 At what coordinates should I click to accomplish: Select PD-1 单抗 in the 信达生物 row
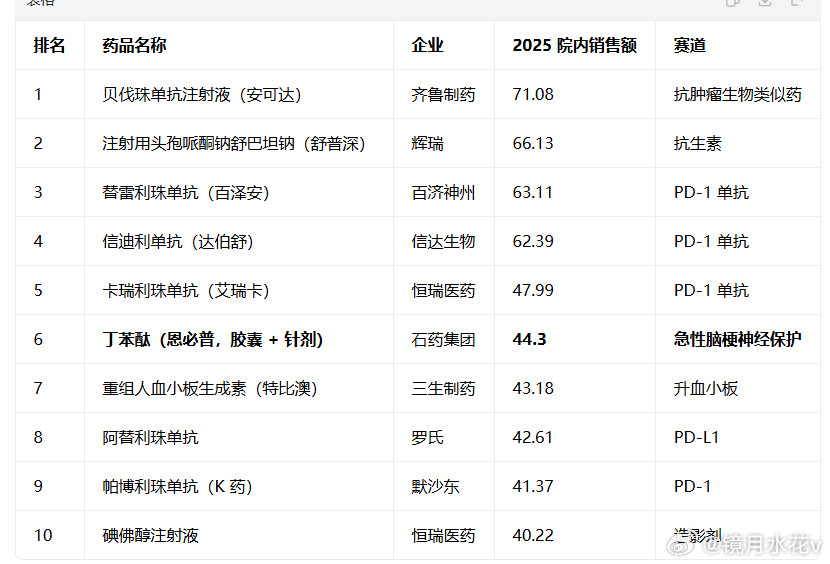(711, 242)
